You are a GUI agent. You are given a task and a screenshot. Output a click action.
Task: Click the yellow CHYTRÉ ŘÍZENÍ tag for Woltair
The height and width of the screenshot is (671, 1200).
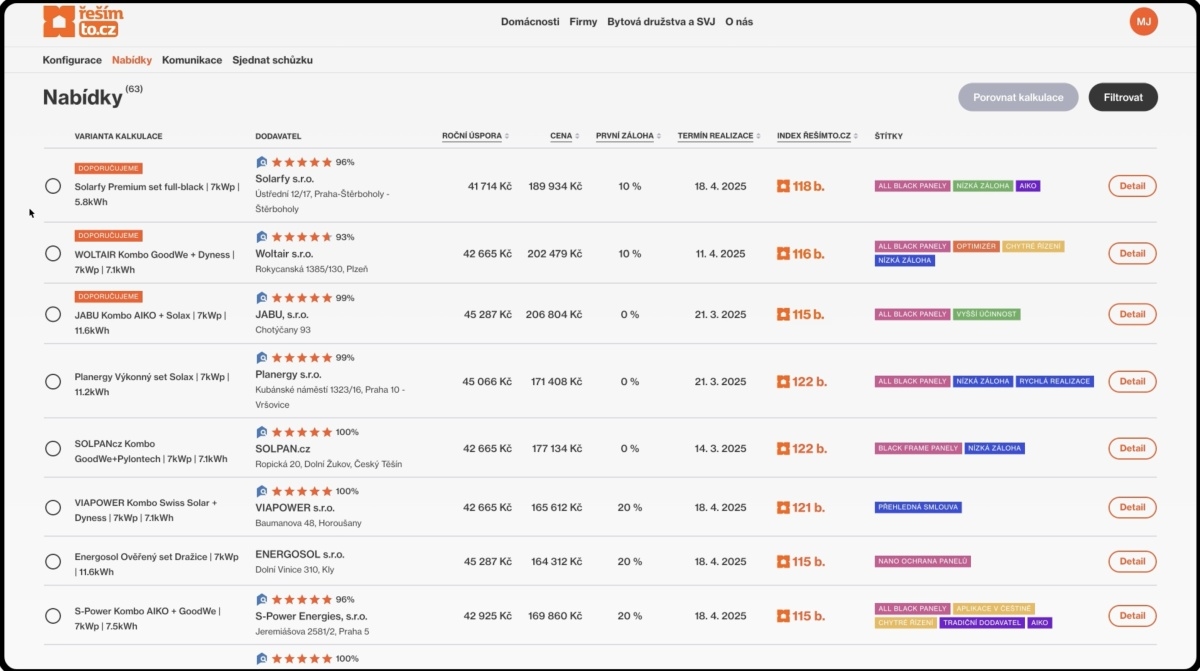point(1034,246)
